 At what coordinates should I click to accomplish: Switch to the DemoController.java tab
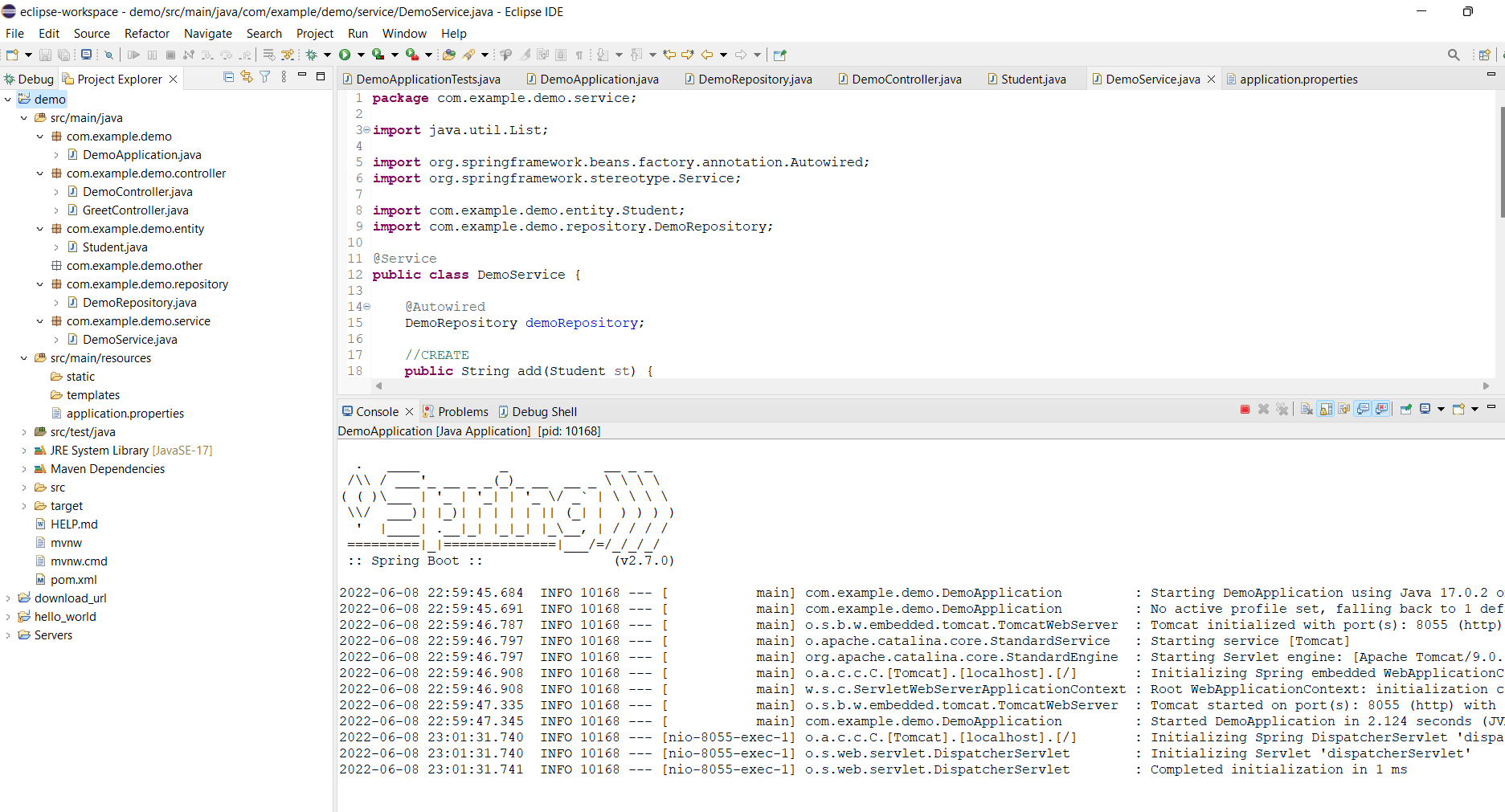coord(899,79)
